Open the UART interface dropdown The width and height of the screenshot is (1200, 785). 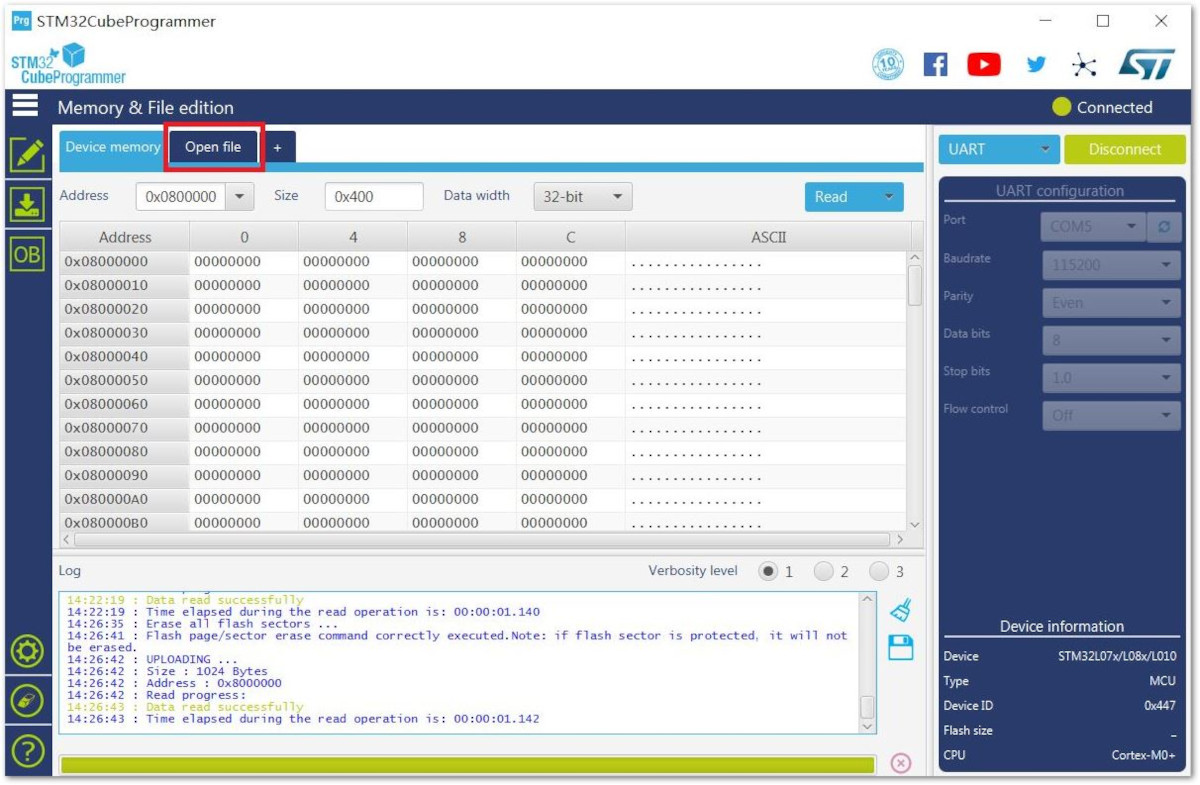click(x=999, y=149)
